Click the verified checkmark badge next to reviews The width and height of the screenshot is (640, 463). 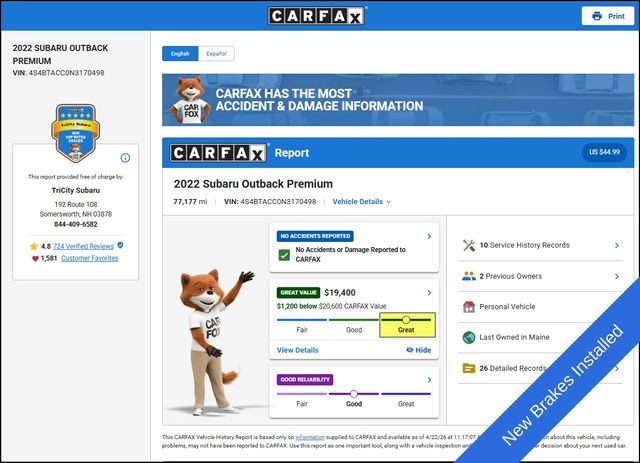[x=120, y=245]
